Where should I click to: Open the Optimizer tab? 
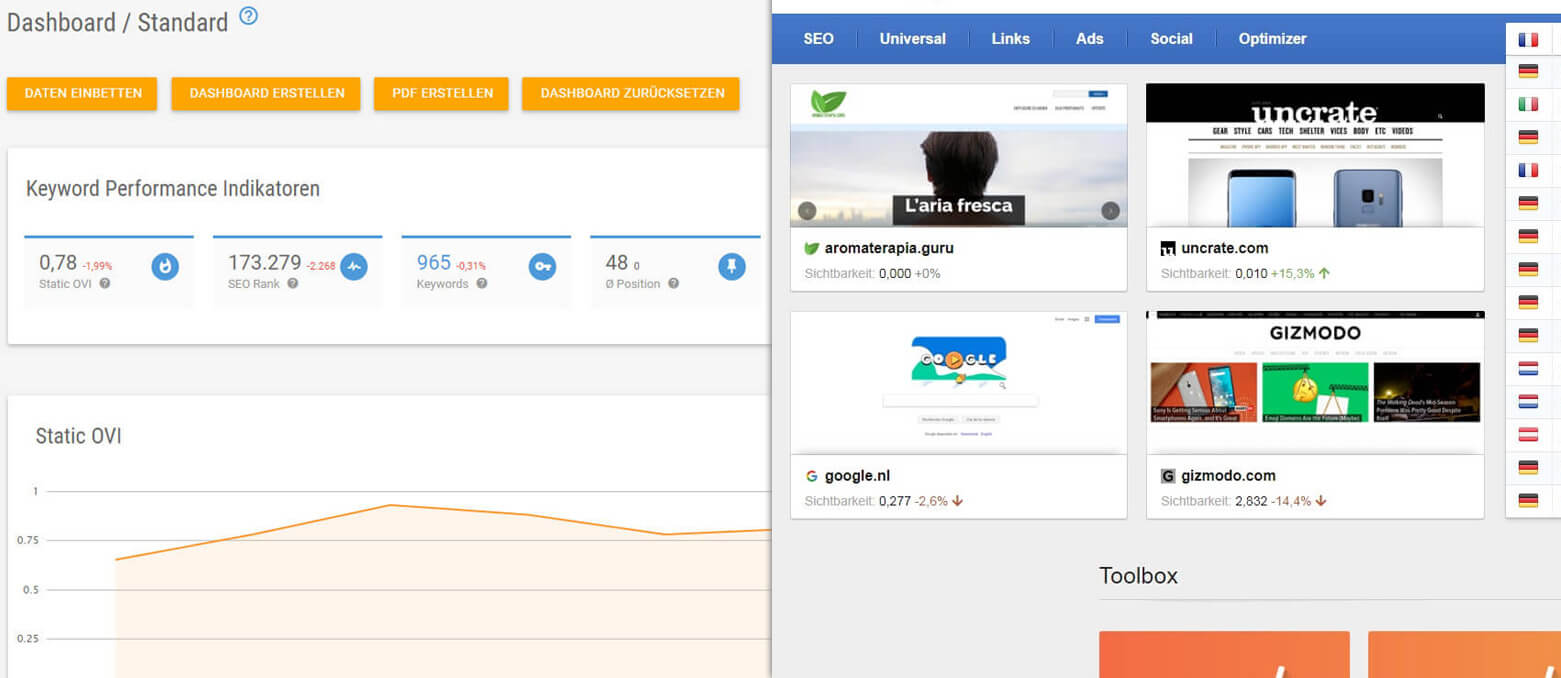point(1272,39)
